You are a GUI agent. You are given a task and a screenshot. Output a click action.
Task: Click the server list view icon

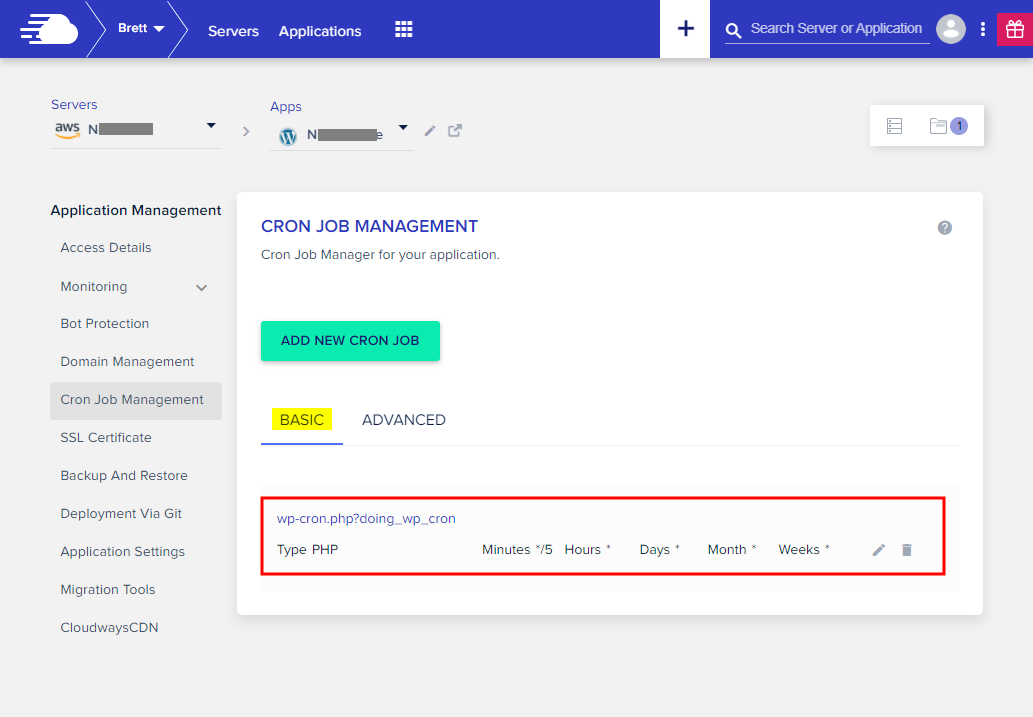(x=894, y=126)
